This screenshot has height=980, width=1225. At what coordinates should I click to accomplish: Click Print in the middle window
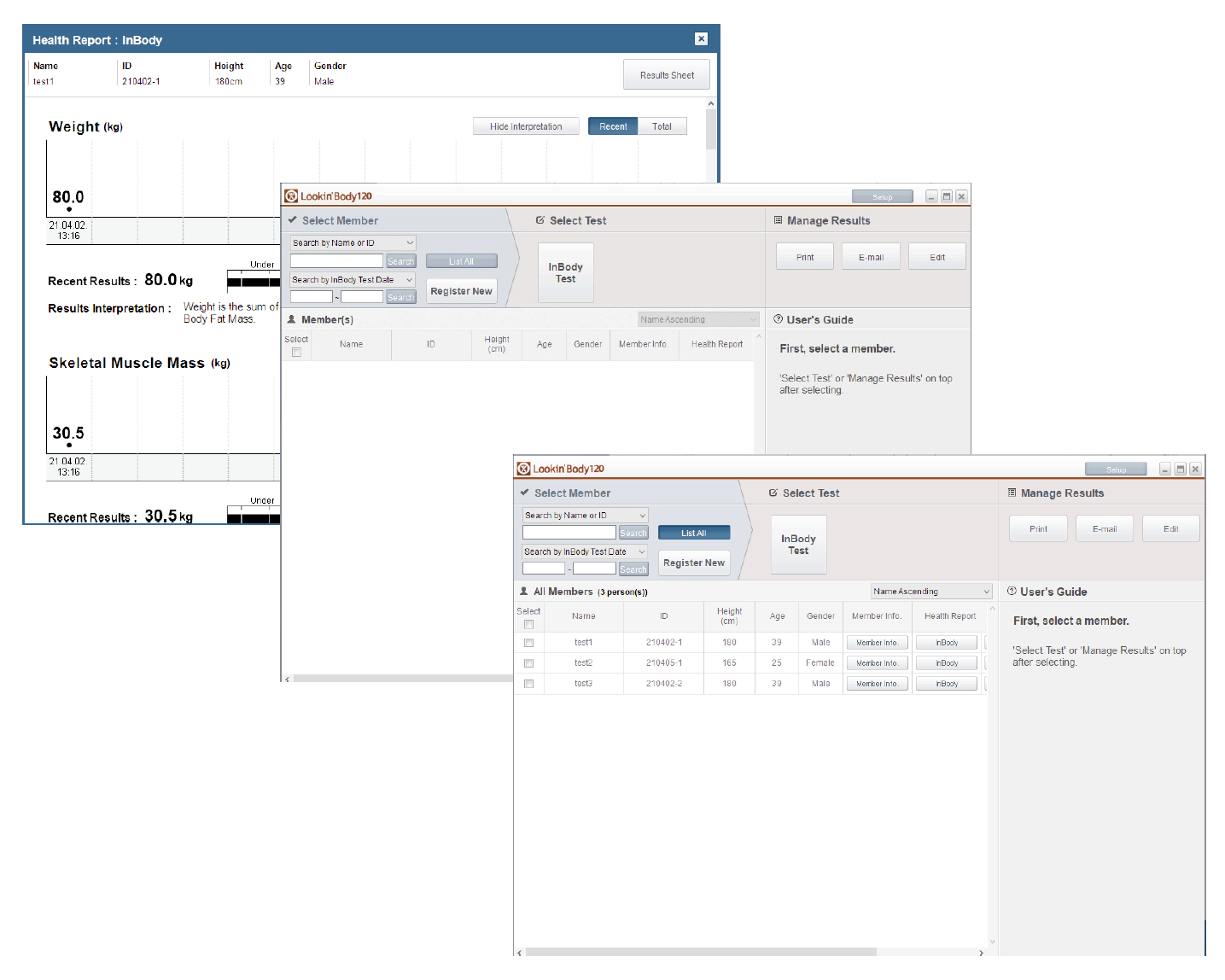point(805,257)
